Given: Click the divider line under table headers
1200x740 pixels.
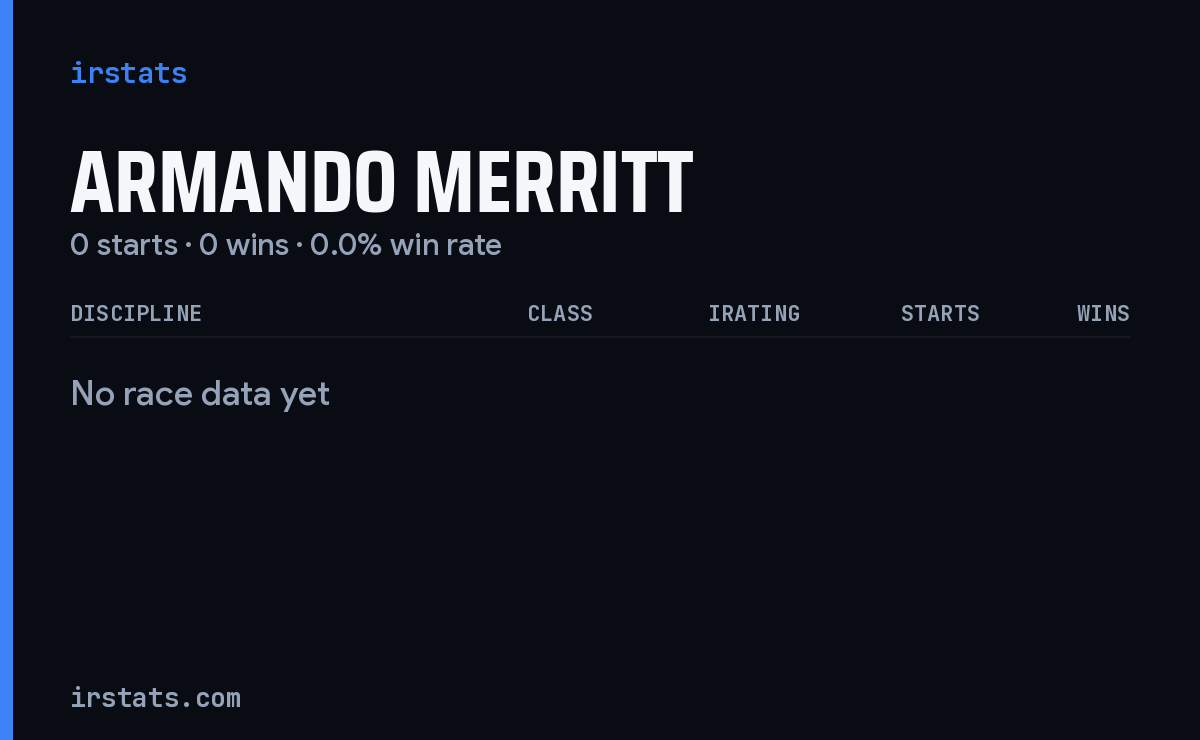Looking at the screenshot, I should click(600, 337).
